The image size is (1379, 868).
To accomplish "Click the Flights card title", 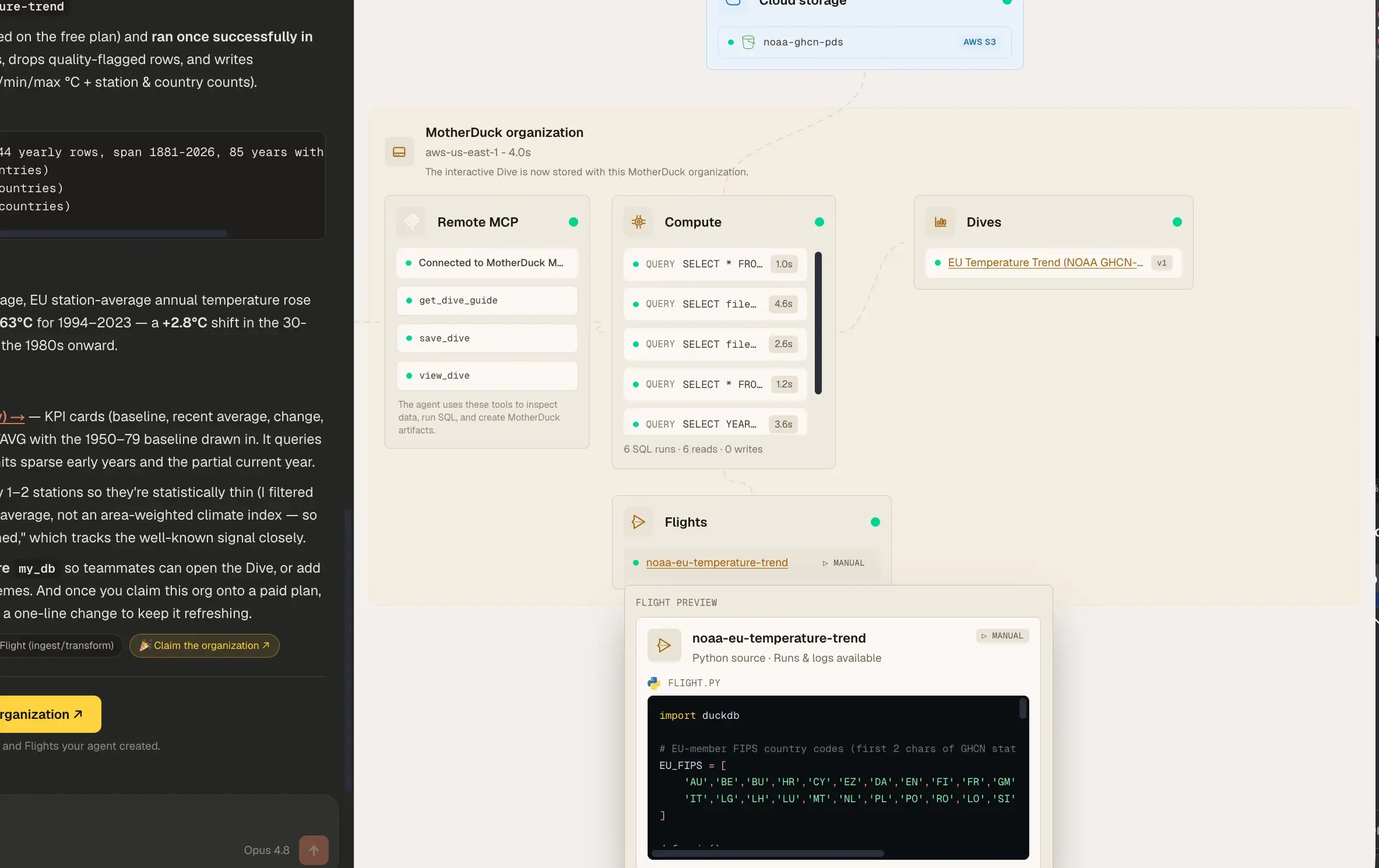I will click(x=685, y=522).
